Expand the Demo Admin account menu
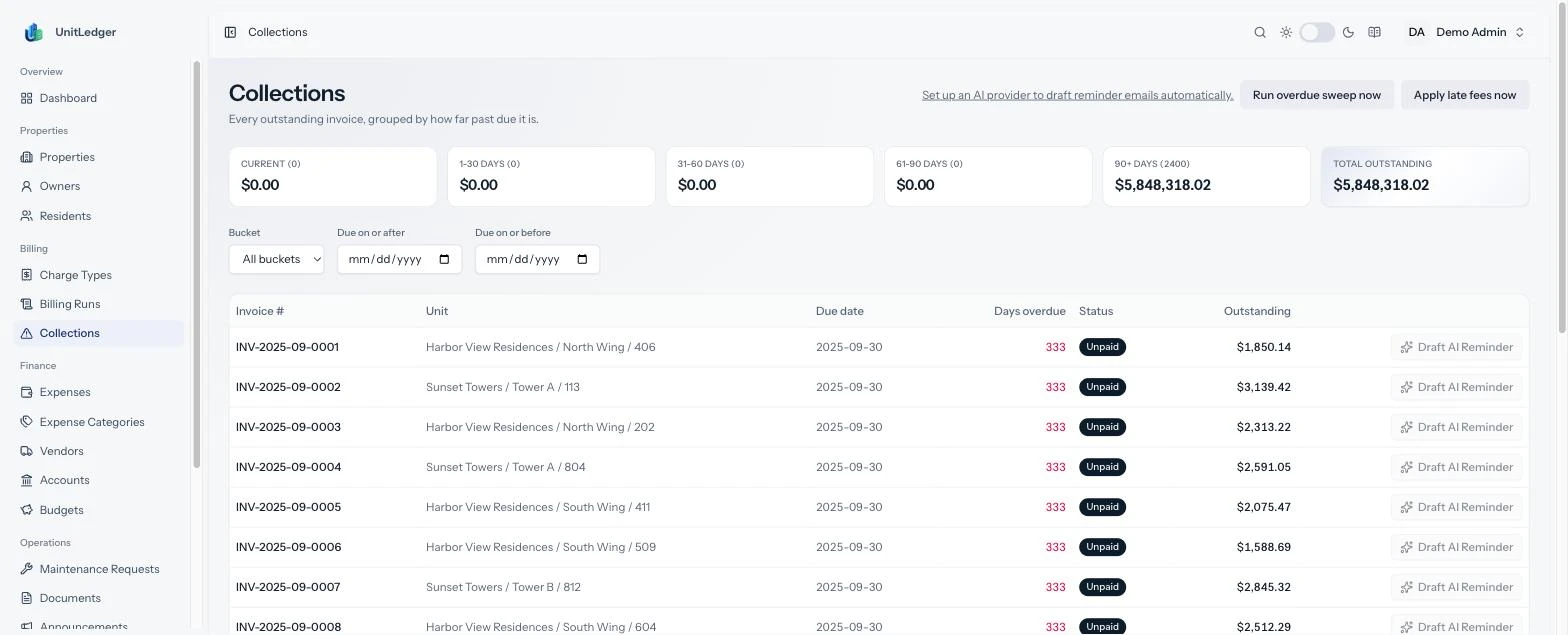The height and width of the screenshot is (635, 1568). [x=1467, y=32]
